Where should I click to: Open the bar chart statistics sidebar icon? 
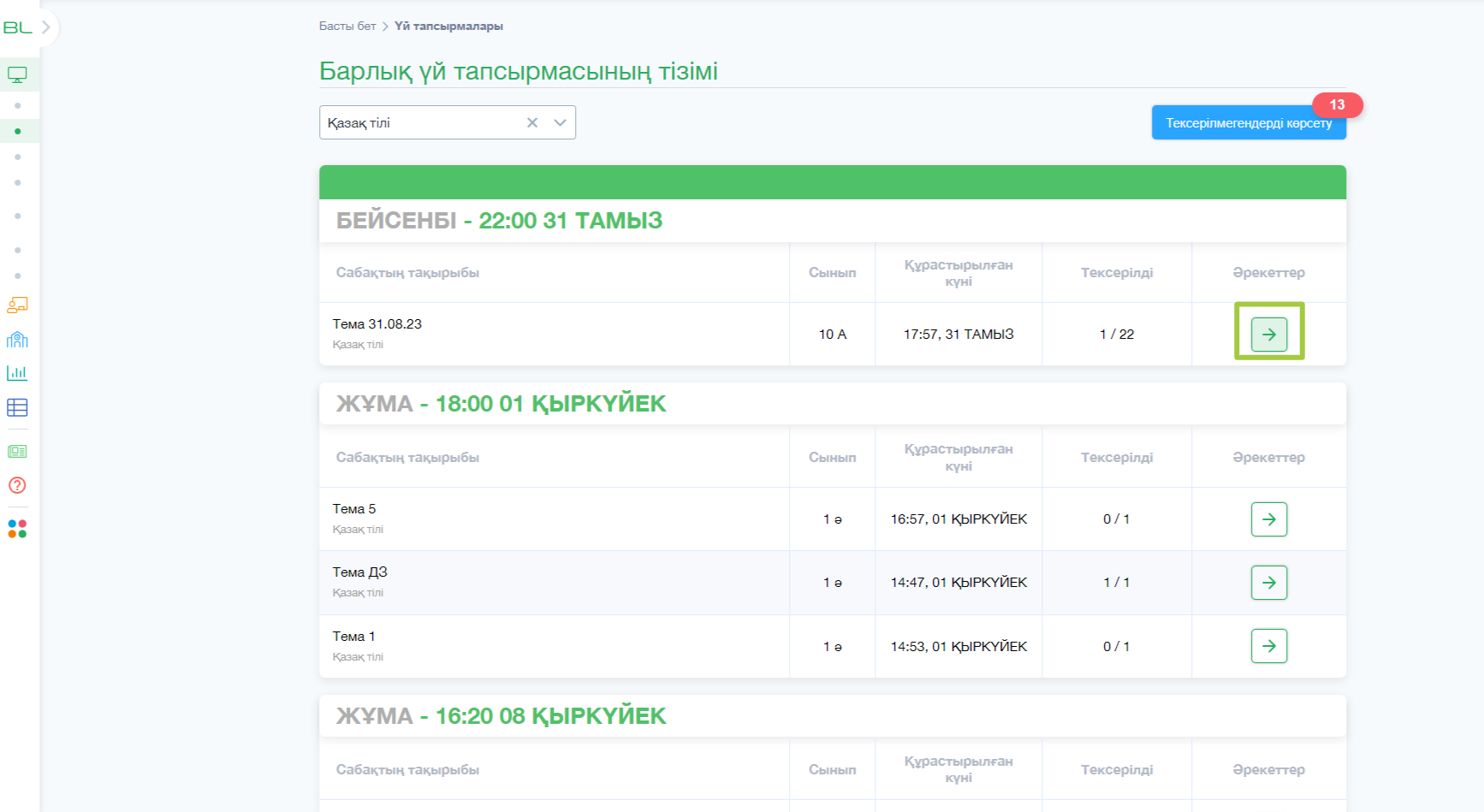[x=17, y=373]
